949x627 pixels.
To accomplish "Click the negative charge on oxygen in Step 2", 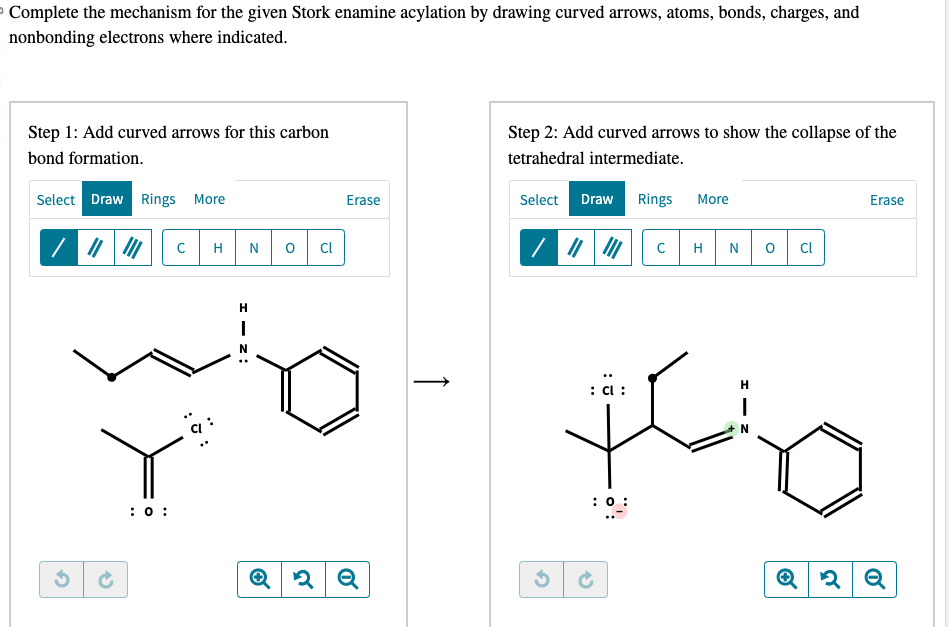I will pos(620,510).
